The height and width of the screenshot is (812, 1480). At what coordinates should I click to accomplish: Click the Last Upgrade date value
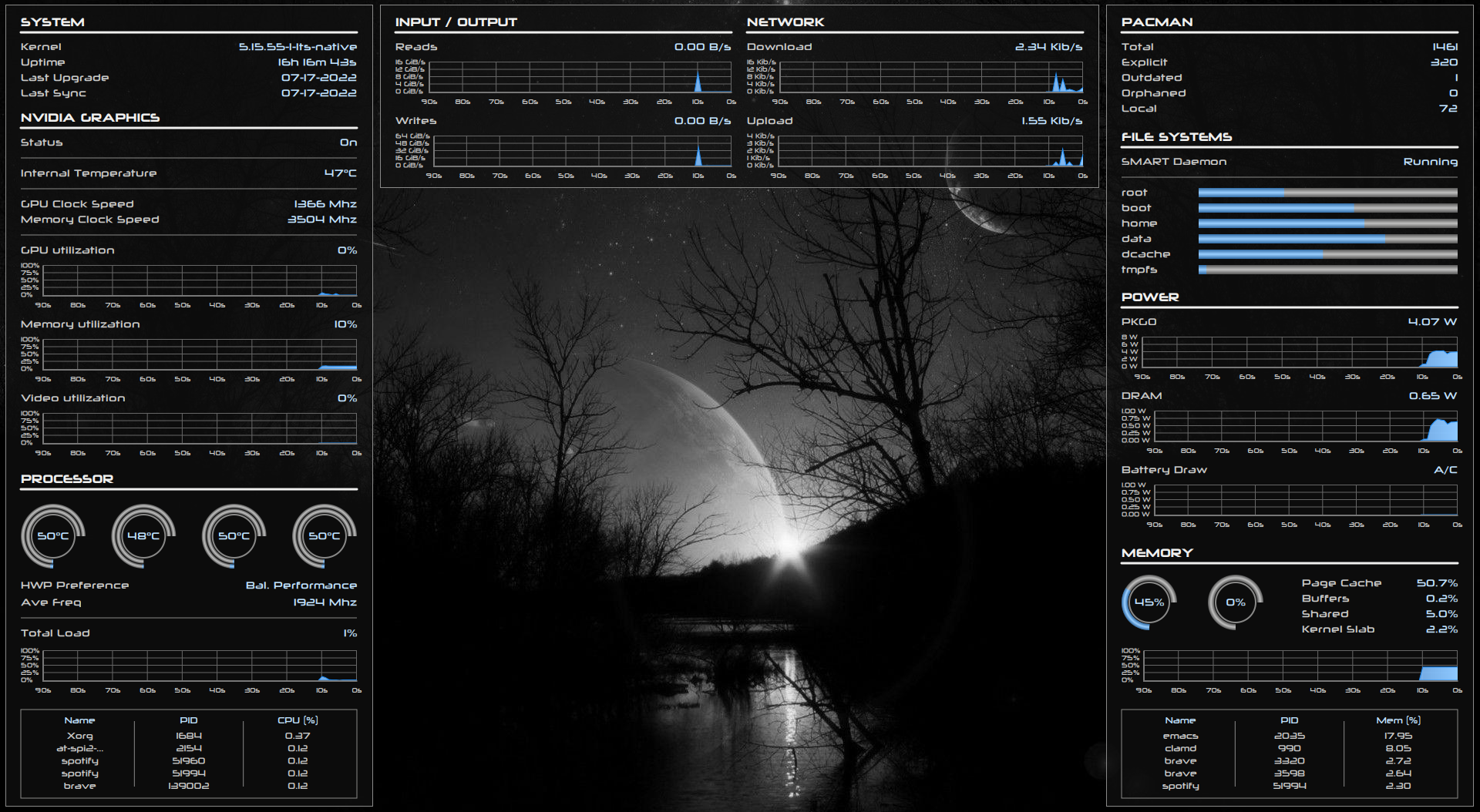(x=319, y=78)
